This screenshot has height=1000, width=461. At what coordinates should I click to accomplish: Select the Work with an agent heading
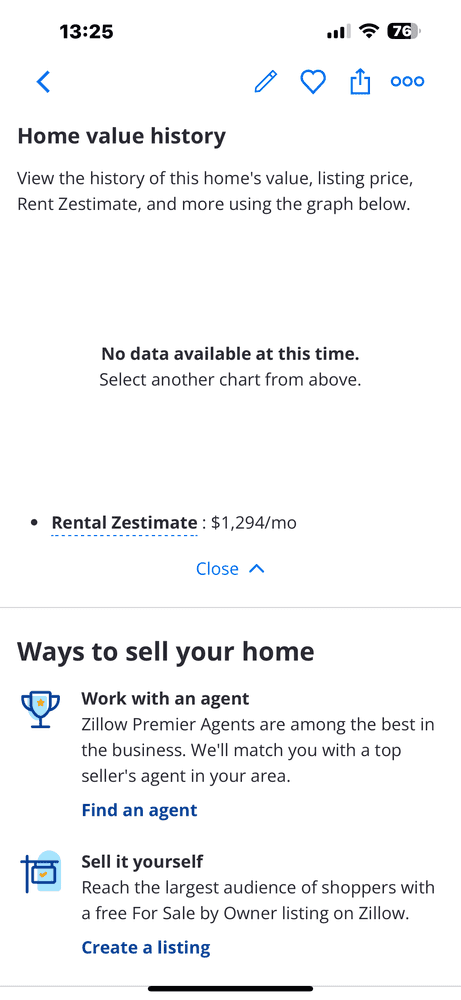click(x=165, y=698)
